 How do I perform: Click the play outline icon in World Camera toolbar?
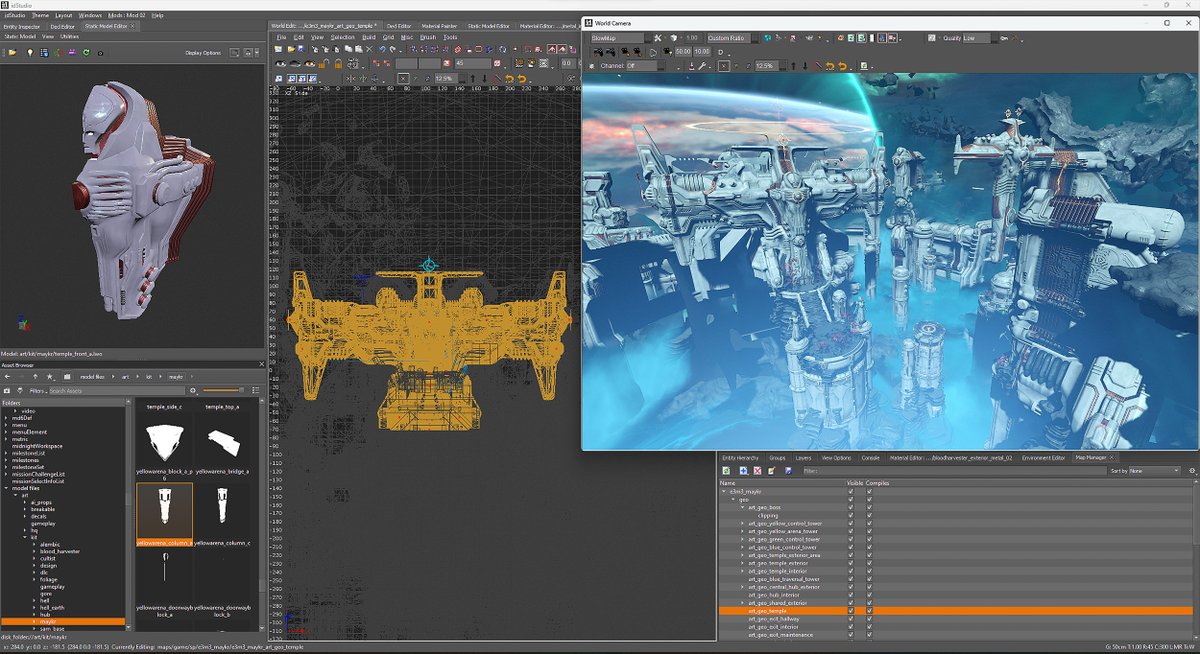click(653, 52)
